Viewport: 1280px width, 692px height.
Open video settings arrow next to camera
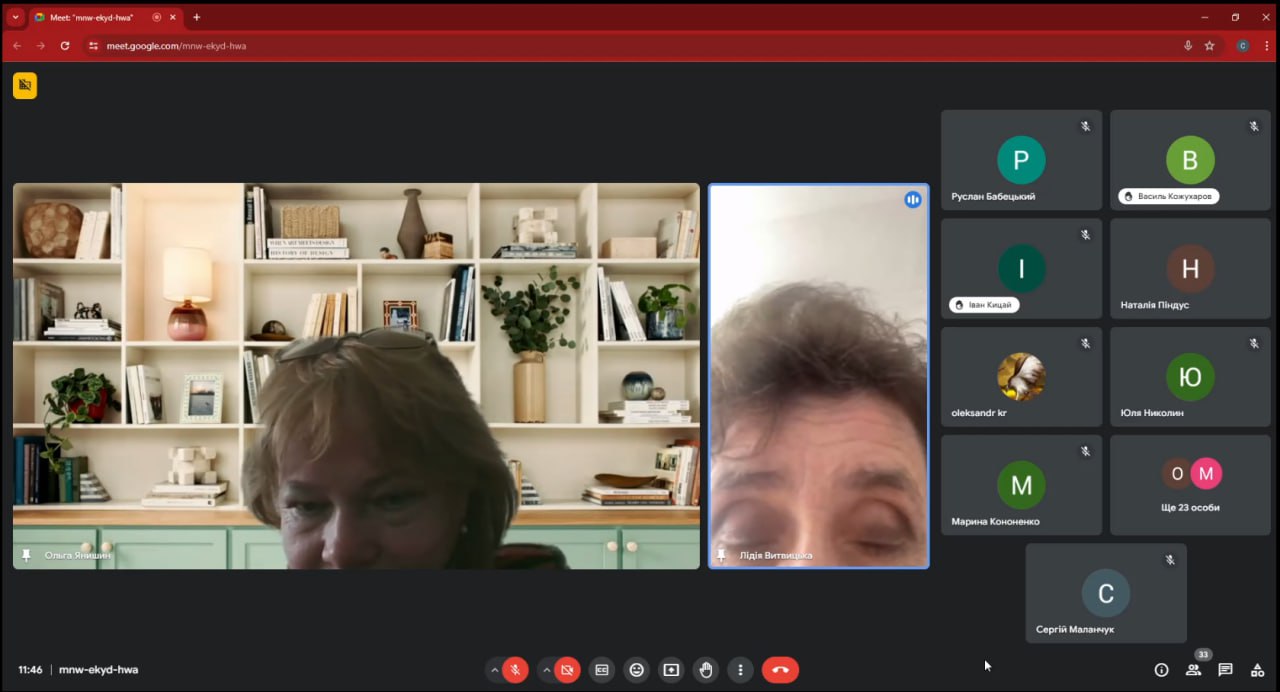coord(546,670)
